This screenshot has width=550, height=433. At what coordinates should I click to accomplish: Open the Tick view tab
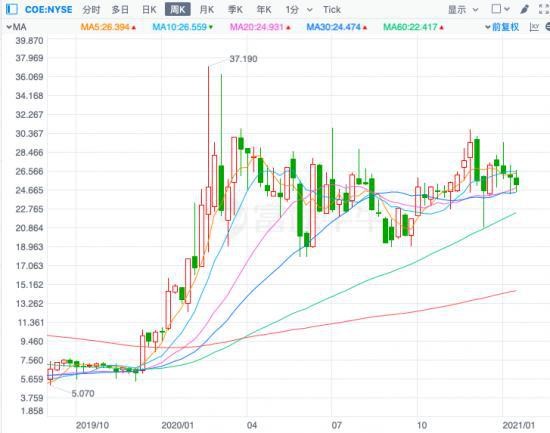click(x=331, y=10)
